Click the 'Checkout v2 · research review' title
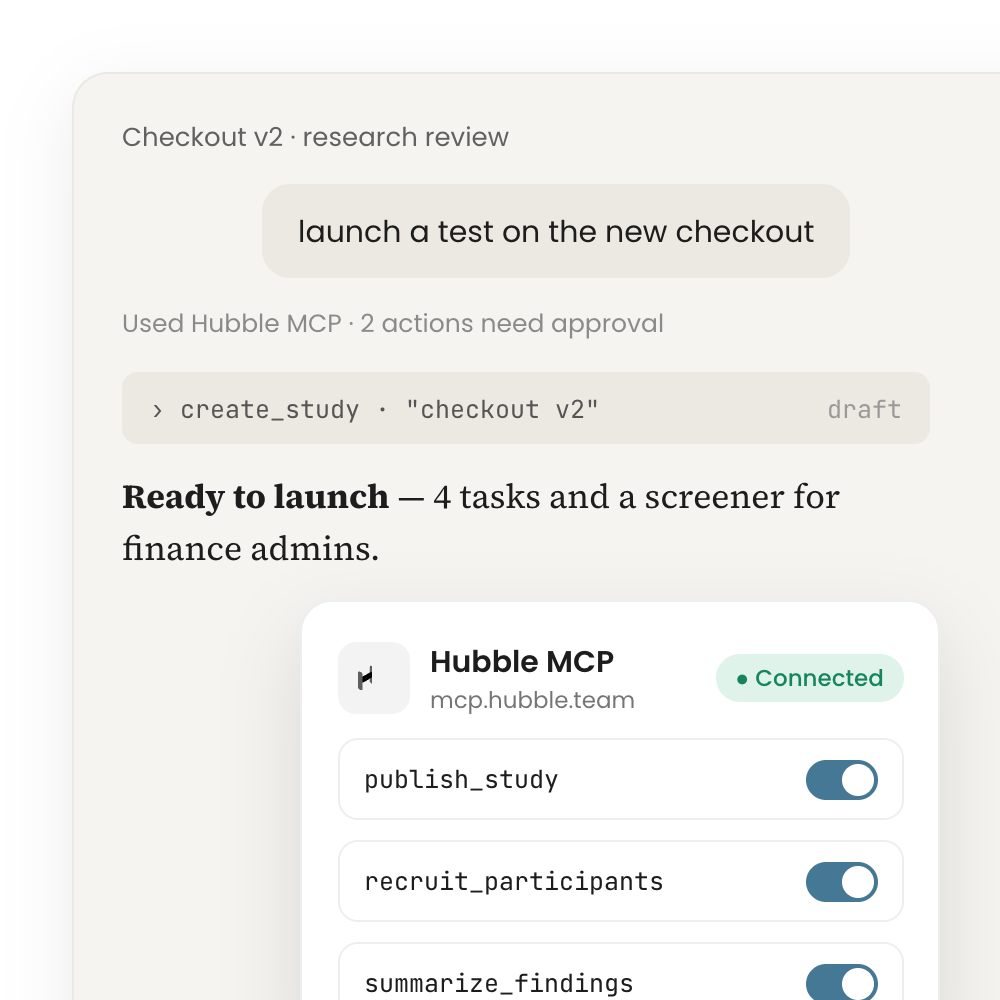Screen dimensions: 1000x1000 click(x=316, y=137)
